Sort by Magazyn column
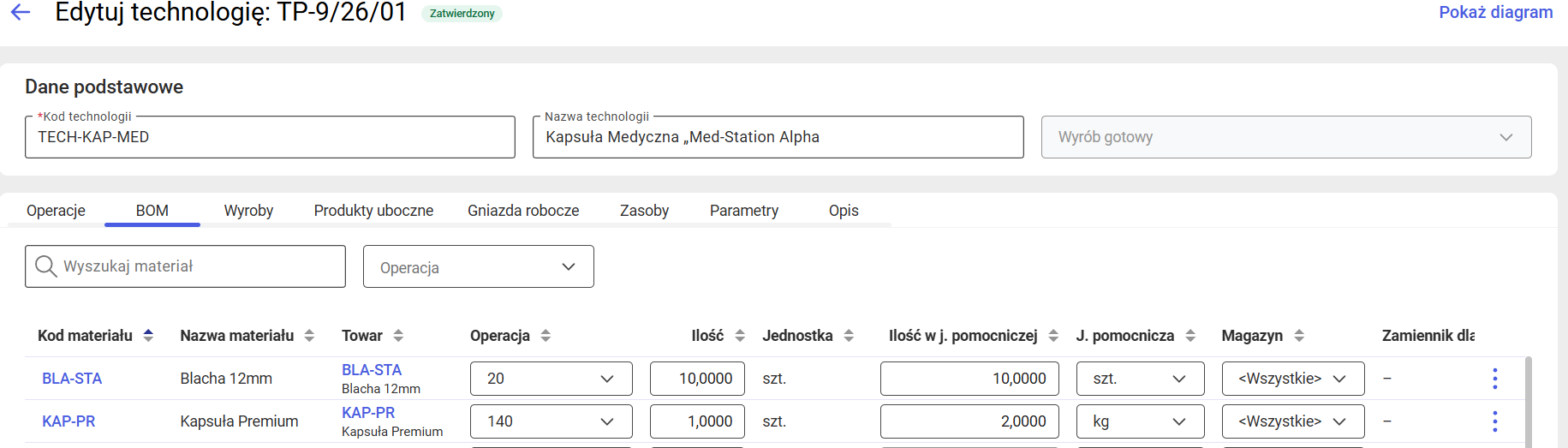The image size is (1568, 448). tap(1299, 336)
